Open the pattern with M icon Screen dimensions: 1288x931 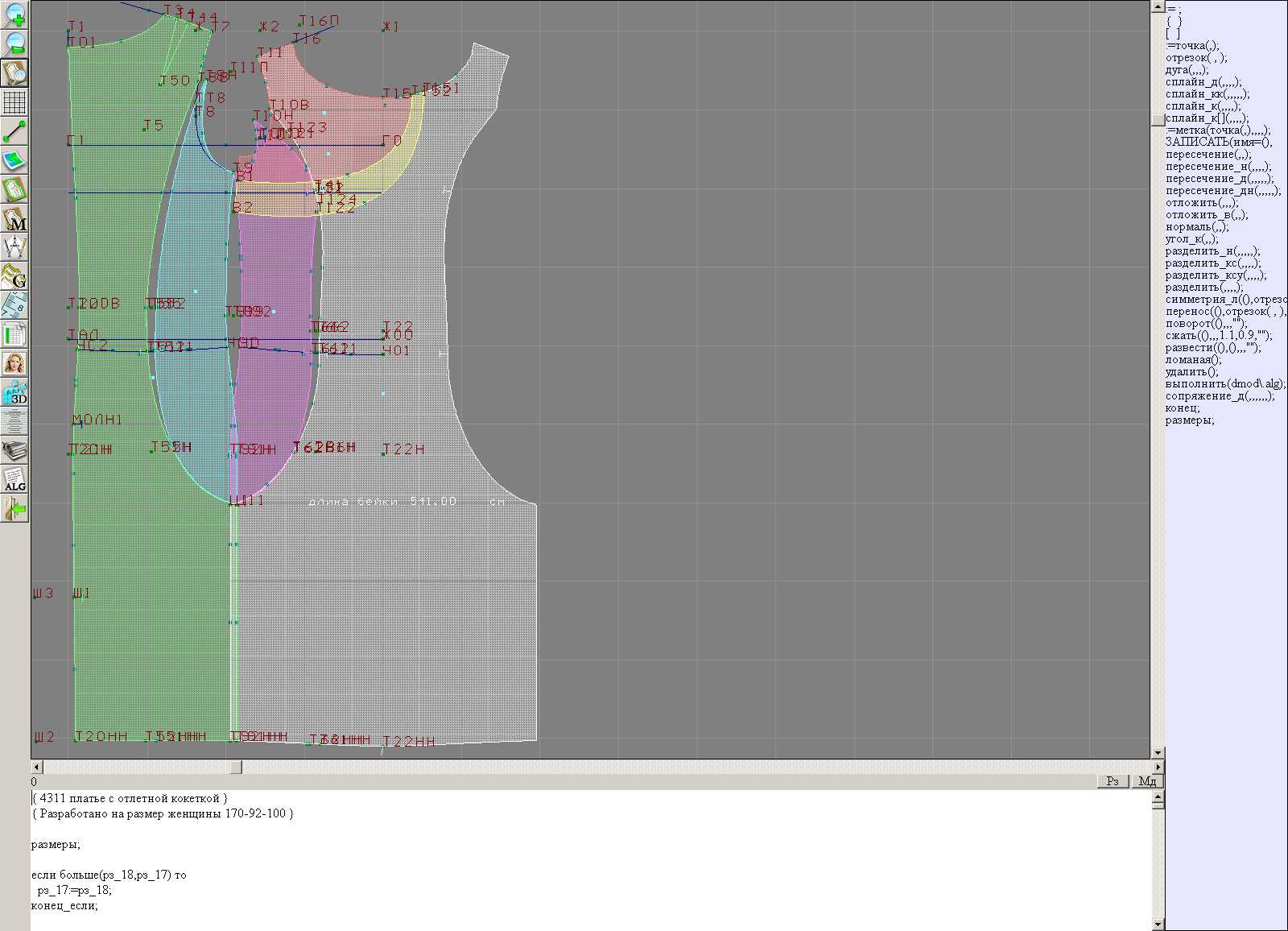pos(14,219)
